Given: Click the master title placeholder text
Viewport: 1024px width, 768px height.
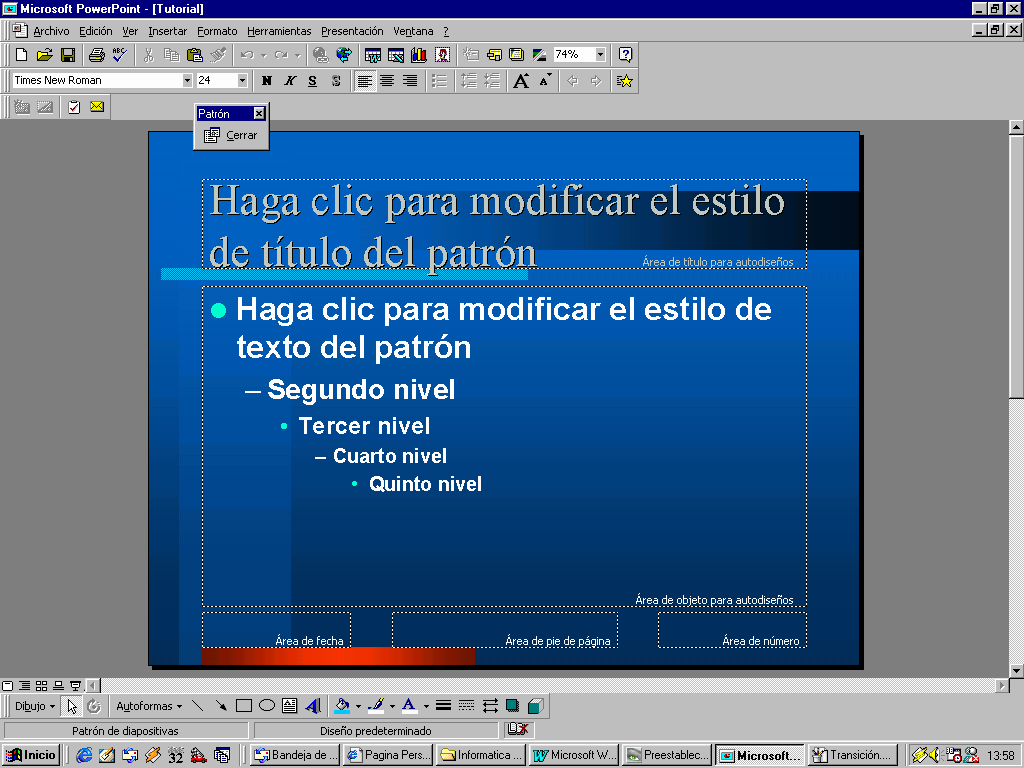Looking at the screenshot, I should pyautogui.click(x=496, y=226).
